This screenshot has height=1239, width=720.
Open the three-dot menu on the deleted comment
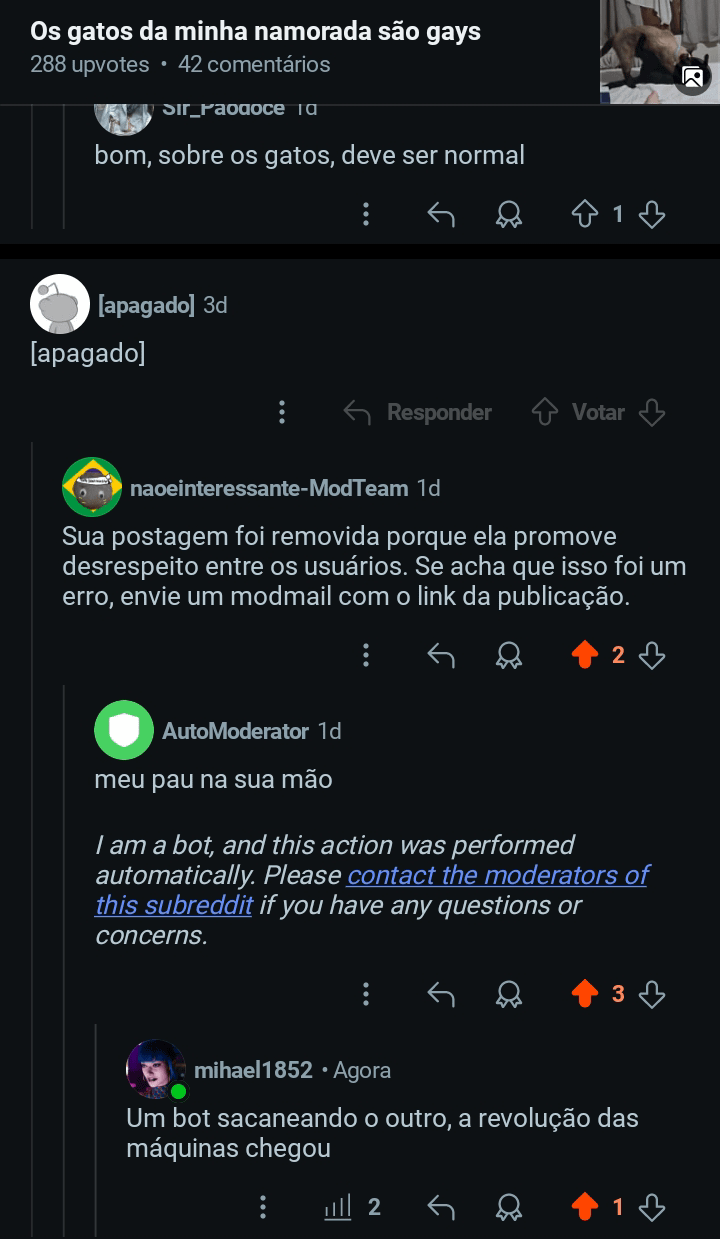point(283,412)
